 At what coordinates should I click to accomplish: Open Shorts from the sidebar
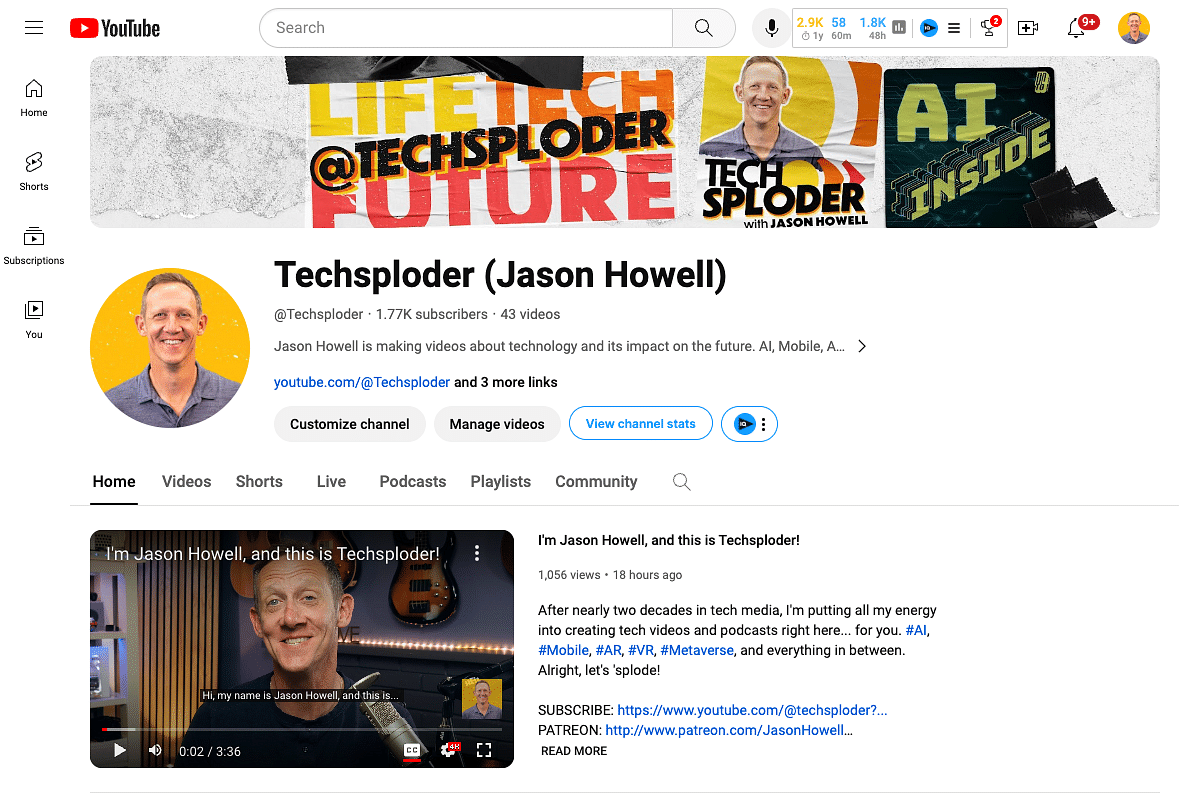pos(34,171)
